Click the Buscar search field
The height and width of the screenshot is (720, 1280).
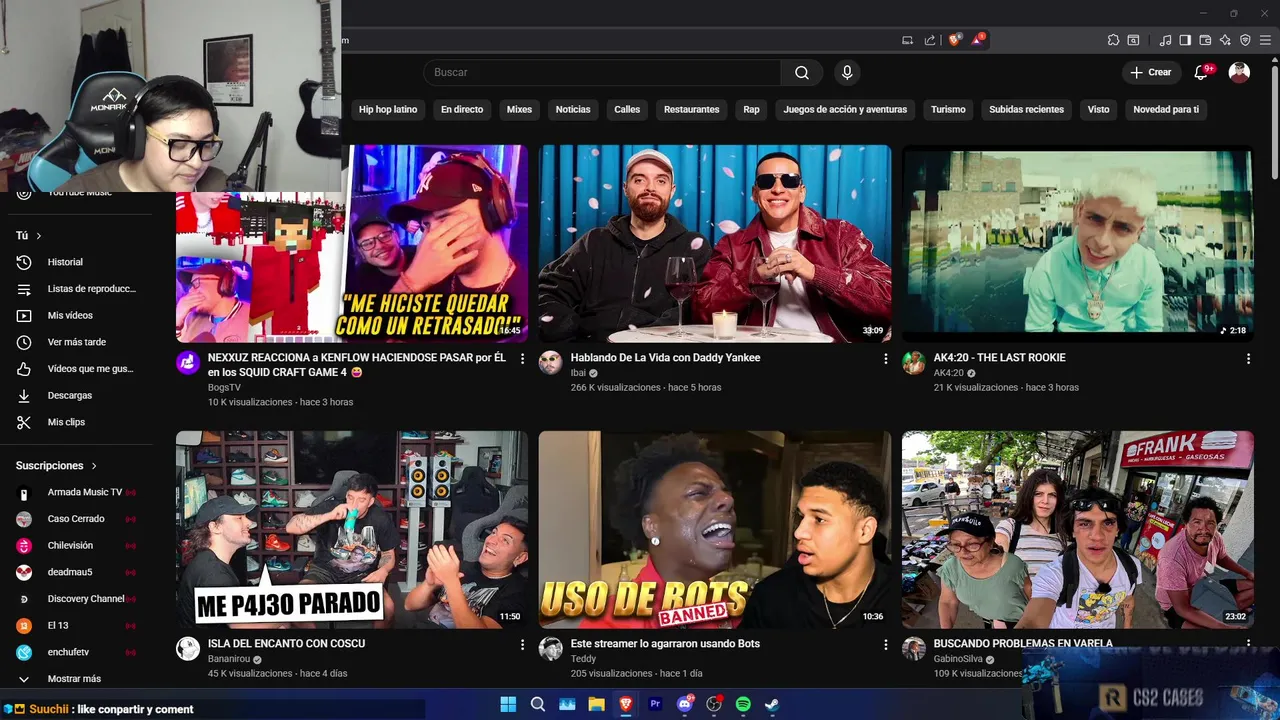pos(602,72)
